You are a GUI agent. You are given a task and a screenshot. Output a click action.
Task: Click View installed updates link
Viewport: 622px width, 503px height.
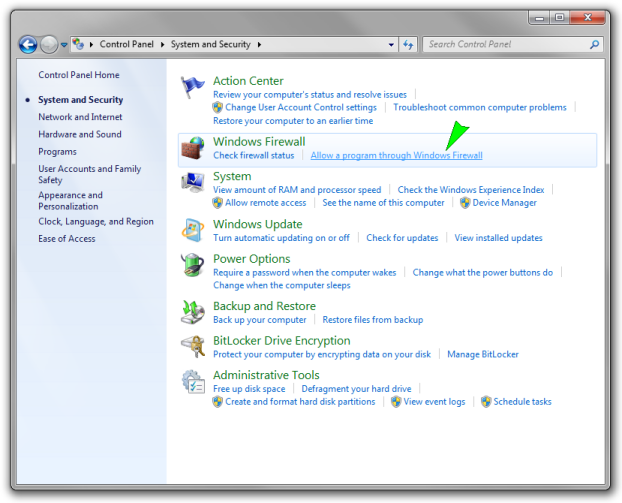click(498, 238)
